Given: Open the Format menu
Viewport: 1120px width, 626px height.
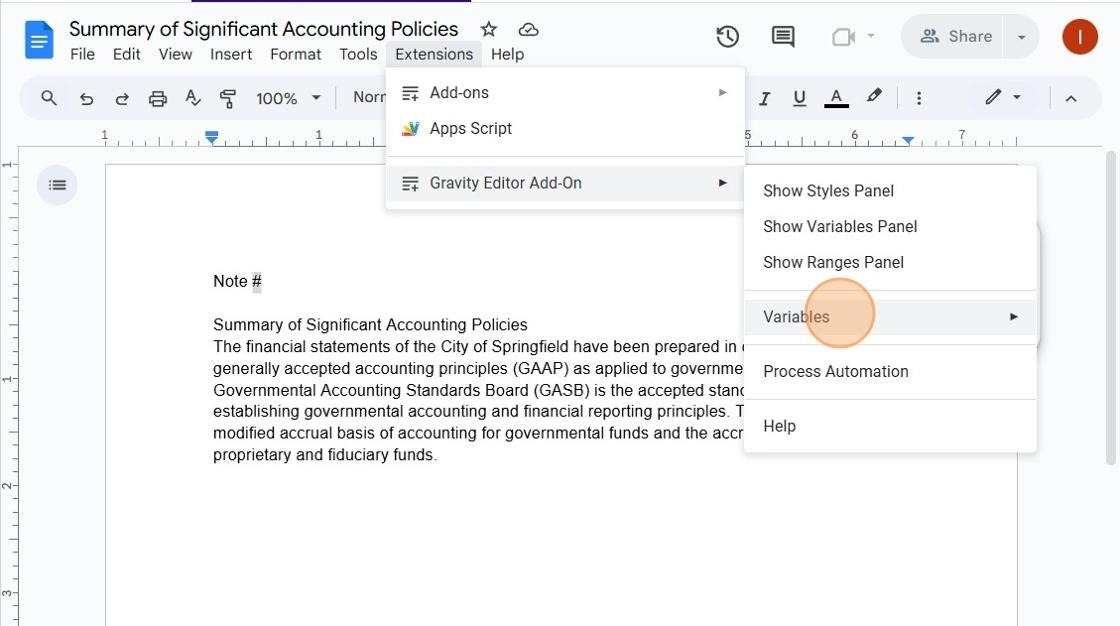Looking at the screenshot, I should [x=296, y=54].
